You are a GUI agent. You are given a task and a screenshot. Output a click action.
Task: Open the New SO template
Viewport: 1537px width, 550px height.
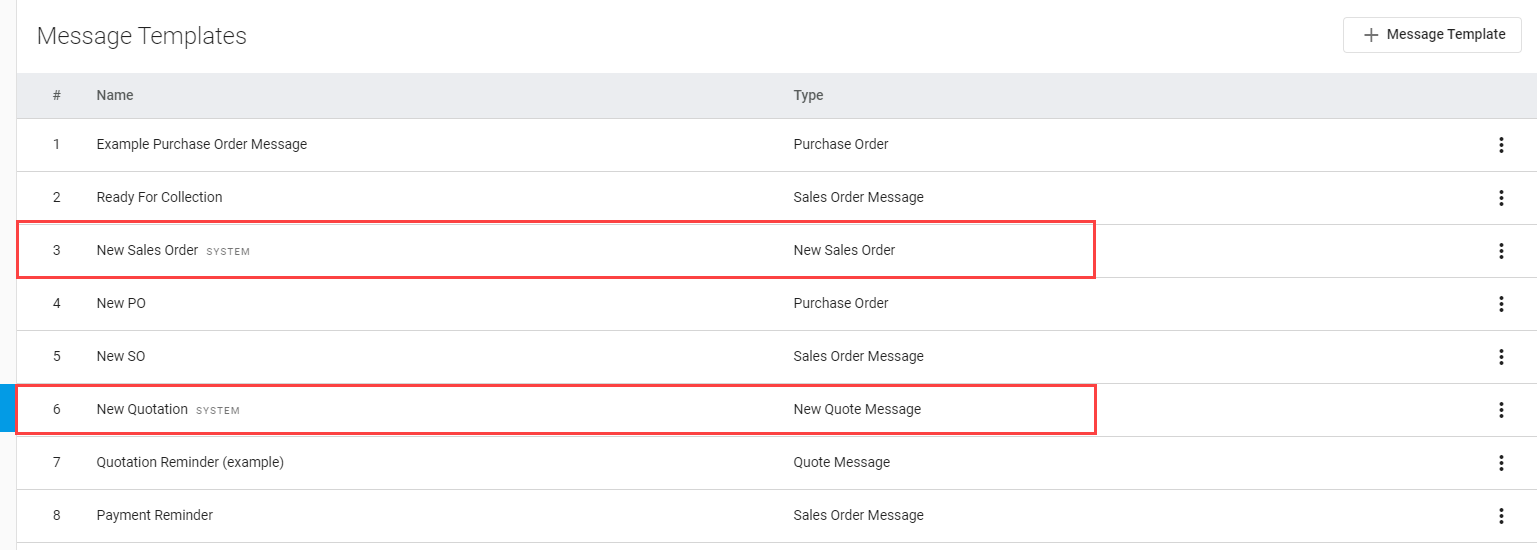pos(120,356)
